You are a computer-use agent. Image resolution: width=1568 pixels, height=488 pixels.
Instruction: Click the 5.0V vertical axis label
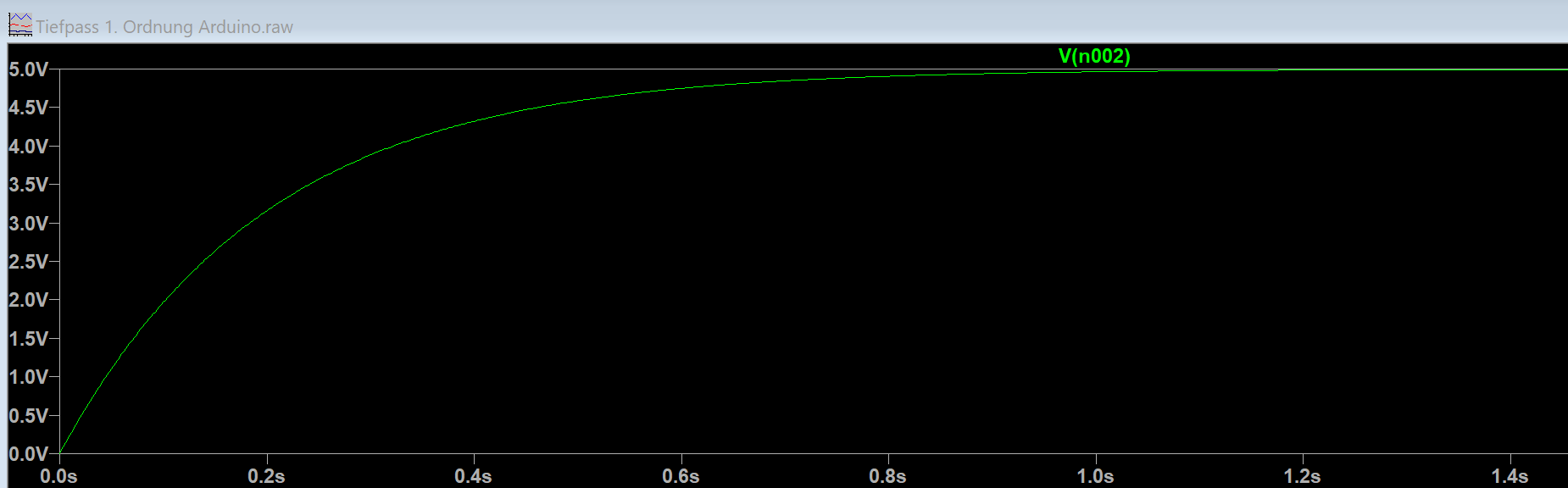[x=29, y=69]
